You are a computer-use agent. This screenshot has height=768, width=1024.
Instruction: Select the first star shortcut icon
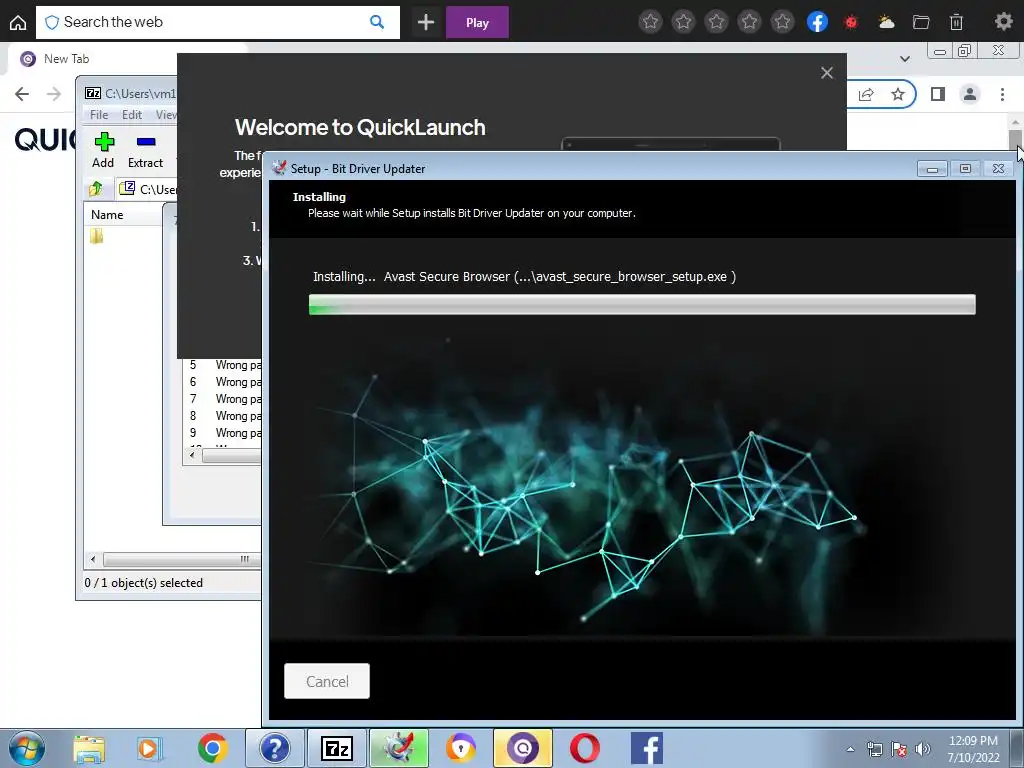click(650, 22)
